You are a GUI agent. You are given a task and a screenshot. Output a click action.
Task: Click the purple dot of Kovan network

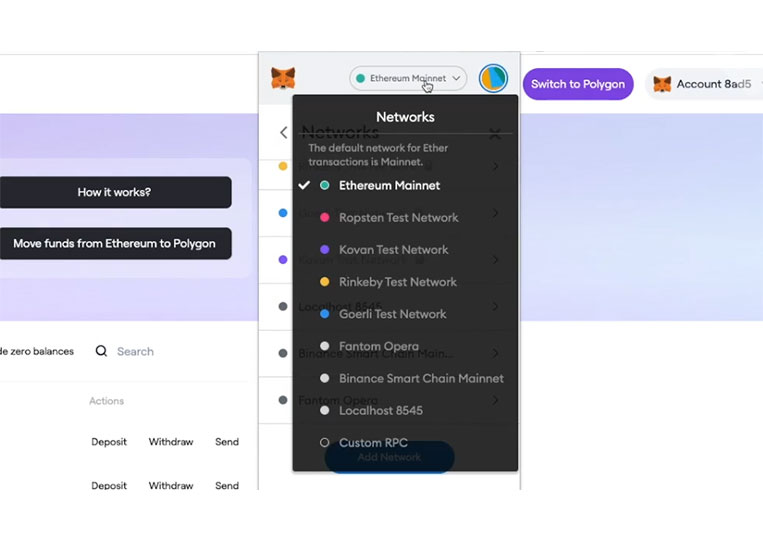(x=325, y=250)
